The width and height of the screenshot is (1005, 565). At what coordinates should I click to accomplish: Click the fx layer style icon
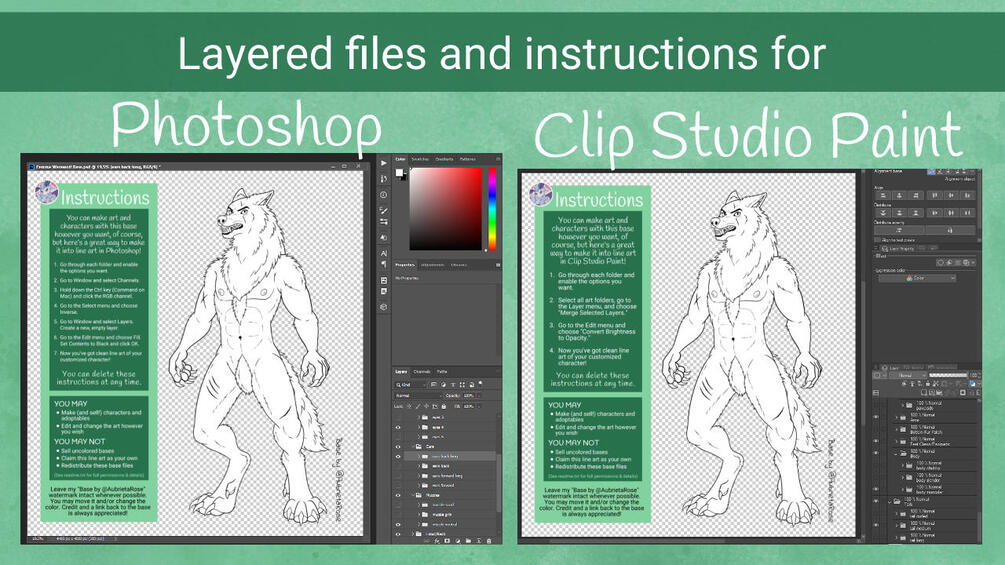click(x=437, y=541)
